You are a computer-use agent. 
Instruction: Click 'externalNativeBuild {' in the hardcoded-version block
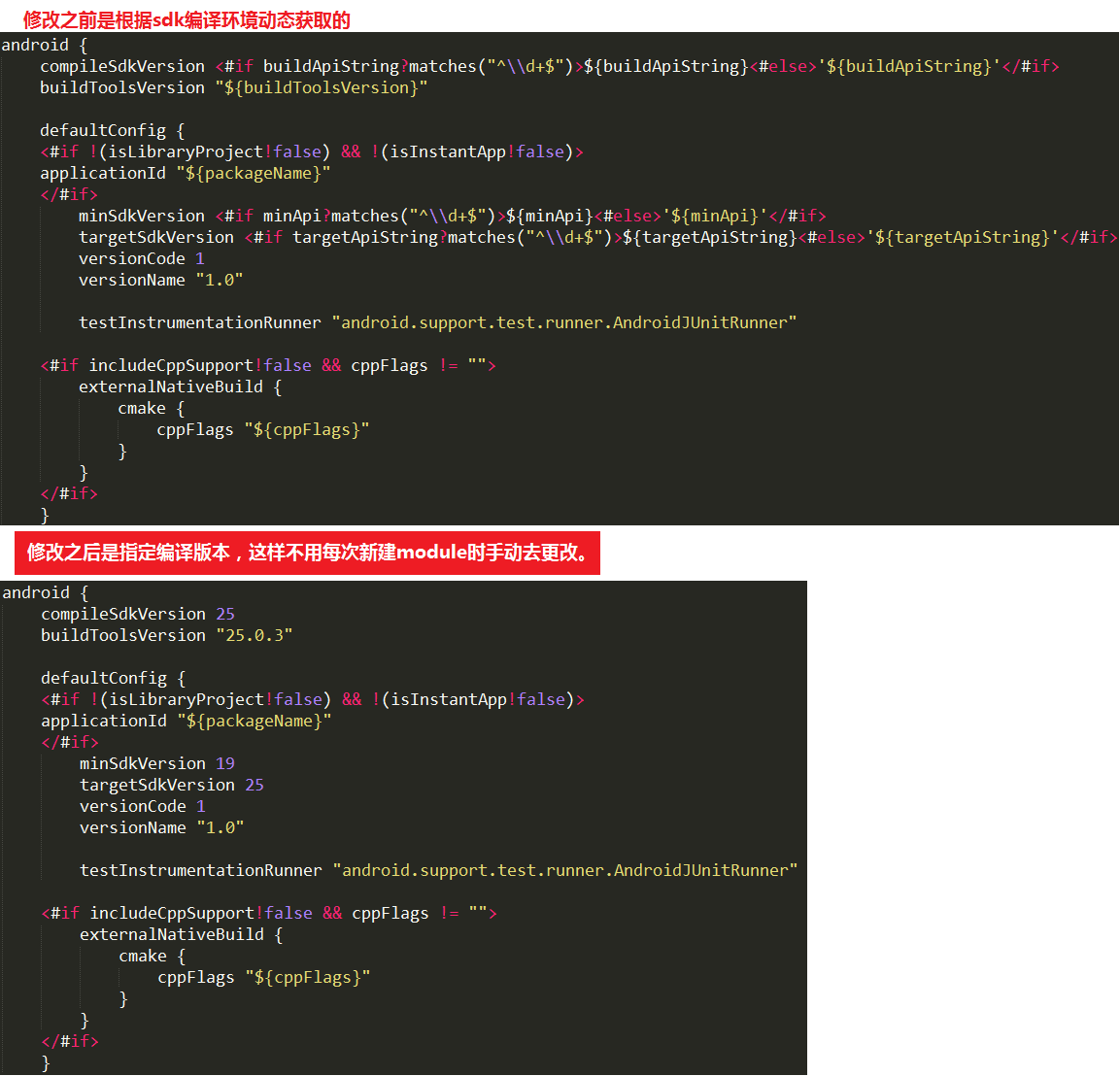coord(182,934)
